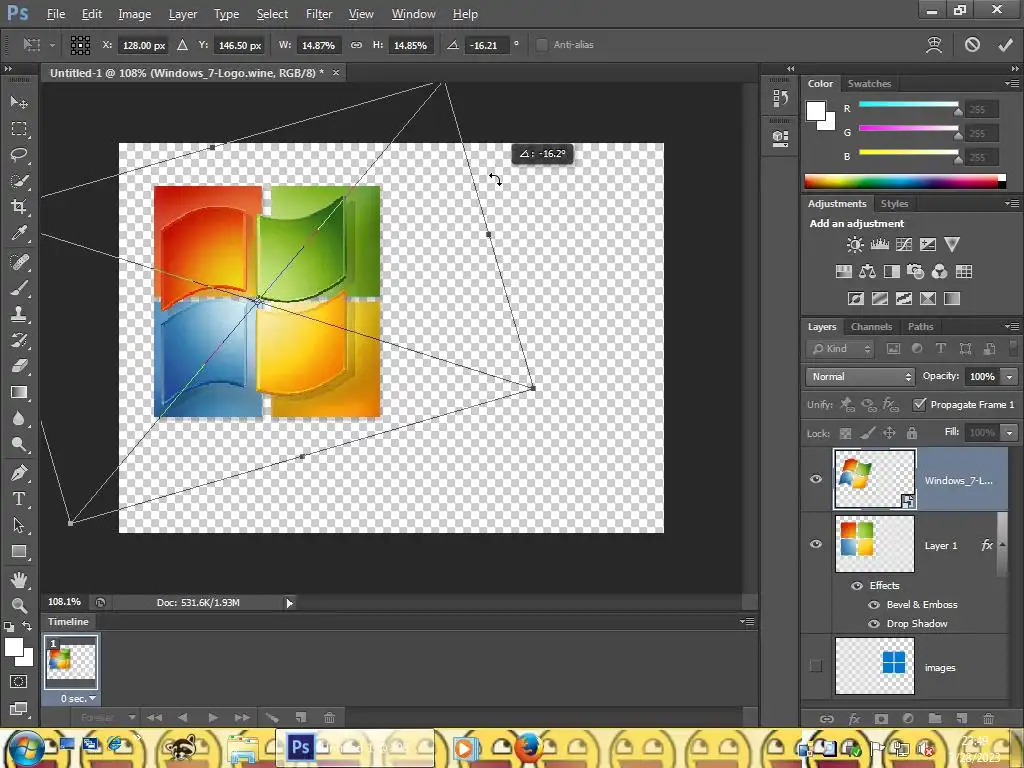The image size is (1024, 768).
Task: Open the Opacity slider dropdown
Action: click(x=1010, y=377)
